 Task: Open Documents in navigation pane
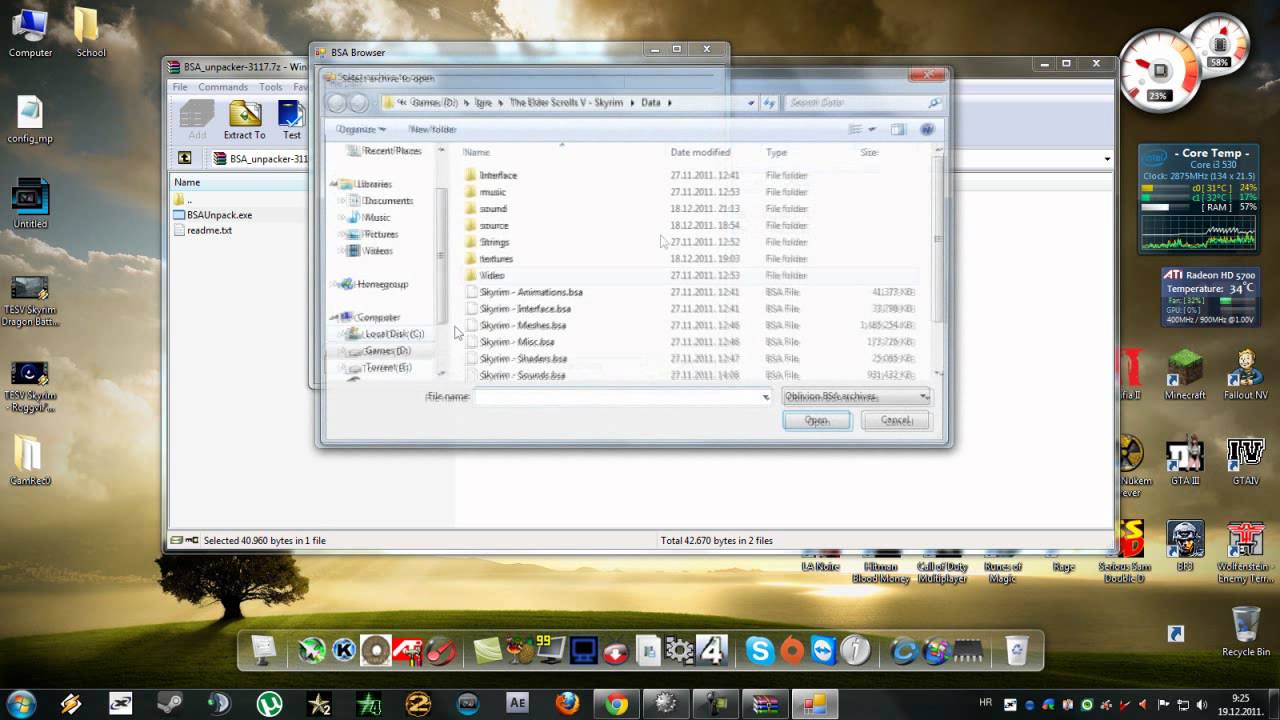pos(387,201)
